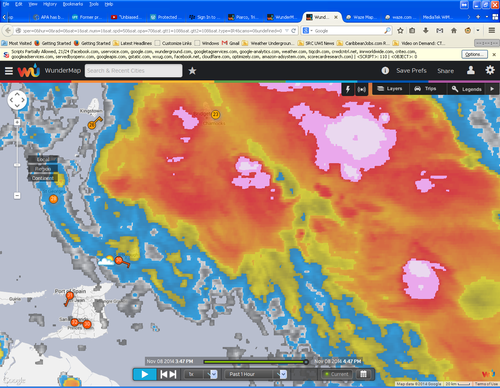Zoom in using the plus button
This screenshot has height=388, width=500.
point(17,122)
